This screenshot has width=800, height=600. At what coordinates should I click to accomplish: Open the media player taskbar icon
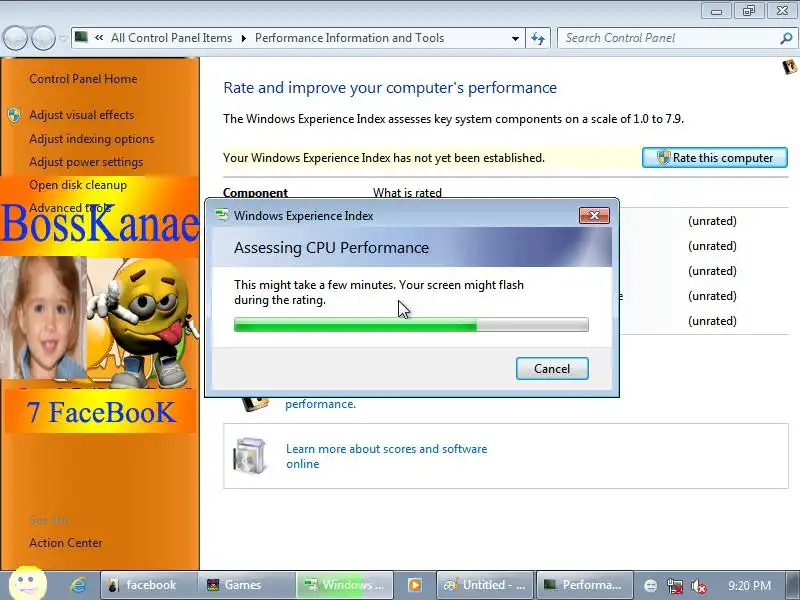click(415, 585)
